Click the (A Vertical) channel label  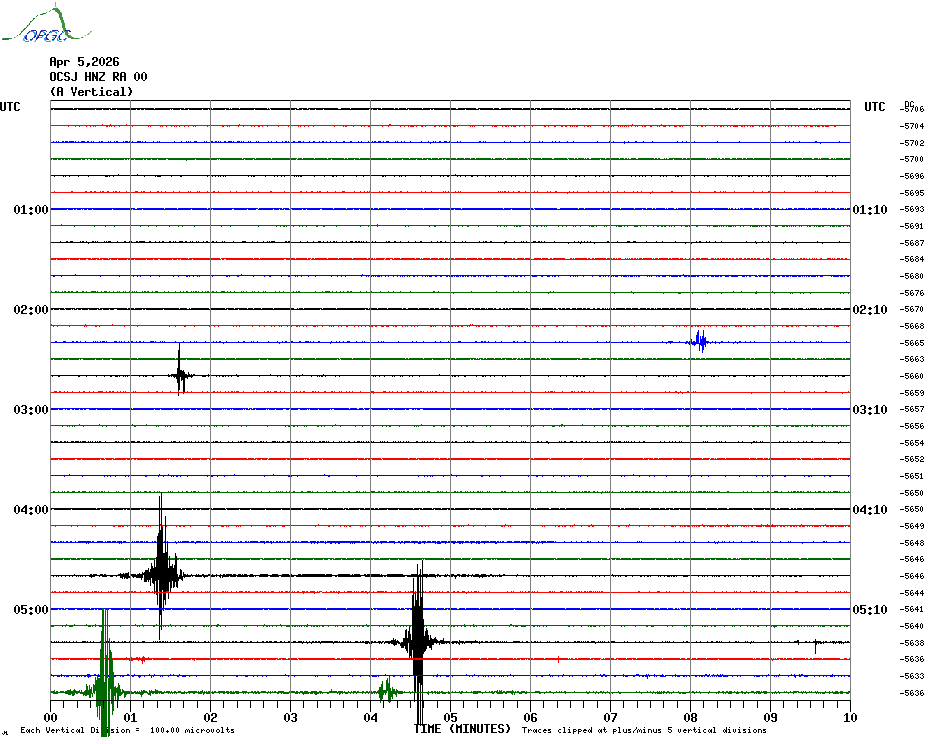(x=91, y=92)
